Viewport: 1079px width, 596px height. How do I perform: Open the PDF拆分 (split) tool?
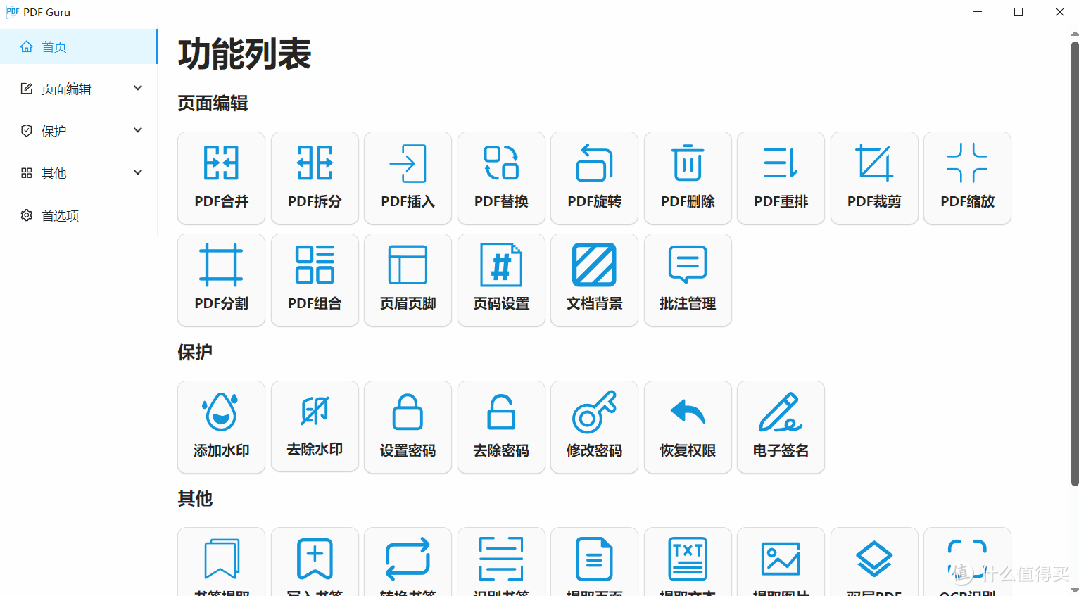point(314,178)
